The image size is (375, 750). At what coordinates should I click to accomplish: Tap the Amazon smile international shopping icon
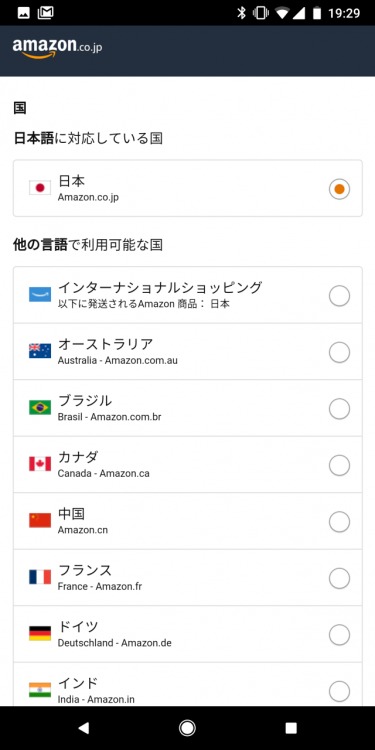point(40,295)
